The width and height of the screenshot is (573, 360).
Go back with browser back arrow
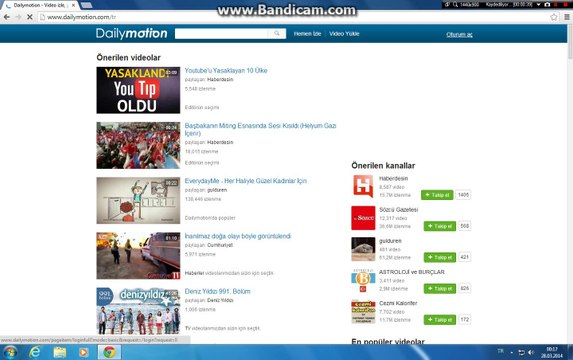tap(7, 17)
